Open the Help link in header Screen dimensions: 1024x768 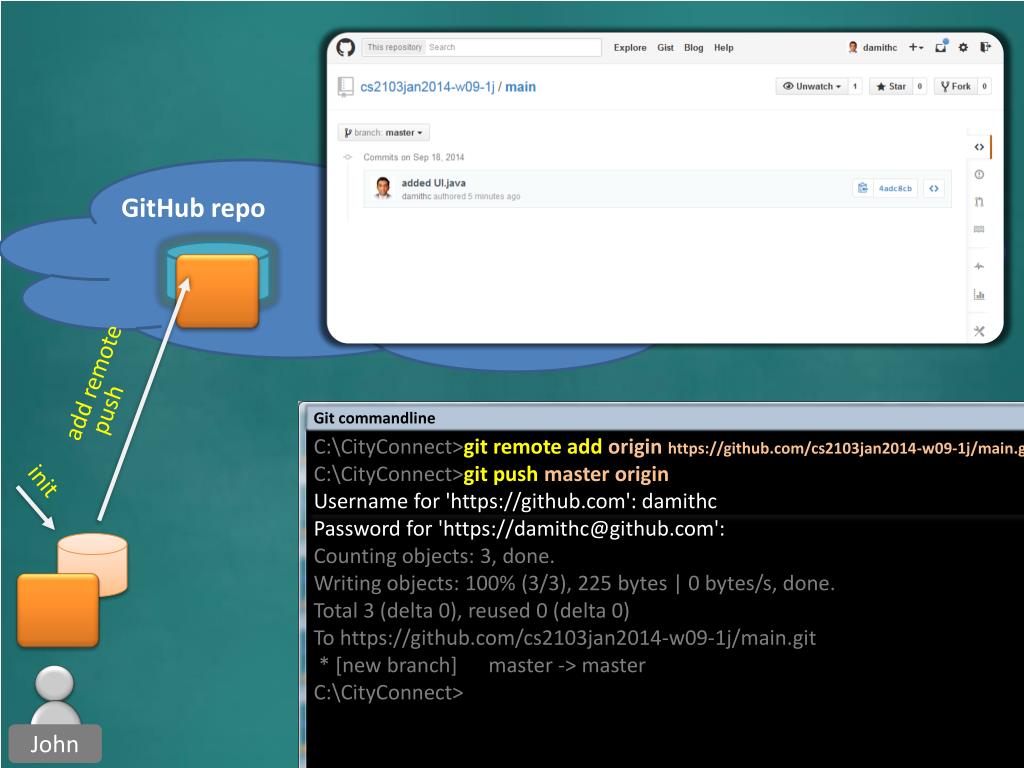(x=724, y=48)
